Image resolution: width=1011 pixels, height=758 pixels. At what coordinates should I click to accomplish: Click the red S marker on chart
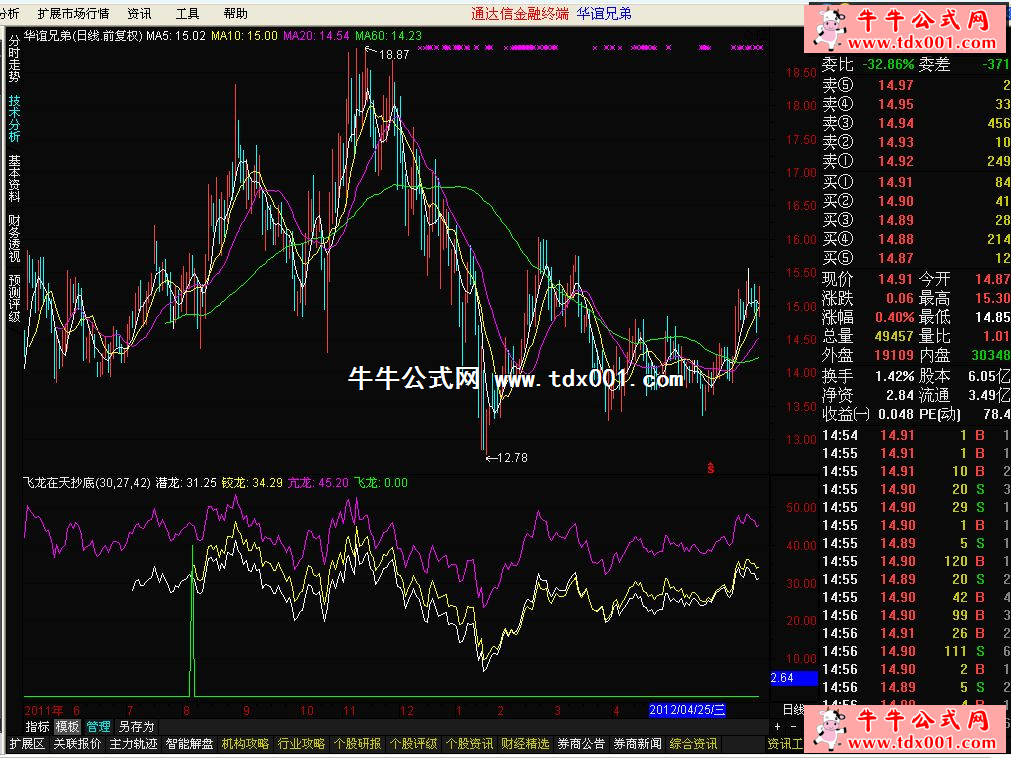pos(711,468)
